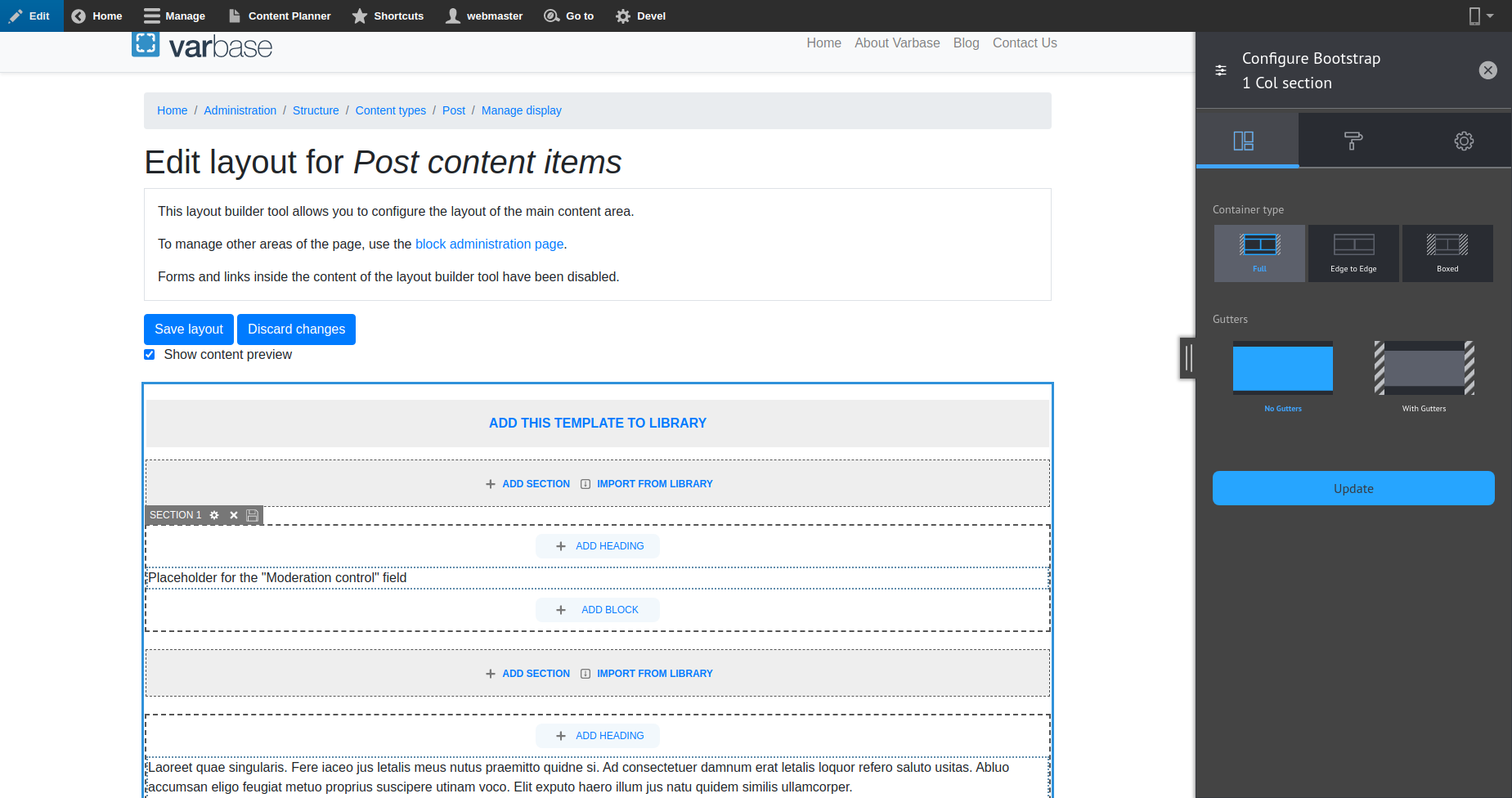Click the Update button
The image size is (1512, 798).
coord(1353,488)
